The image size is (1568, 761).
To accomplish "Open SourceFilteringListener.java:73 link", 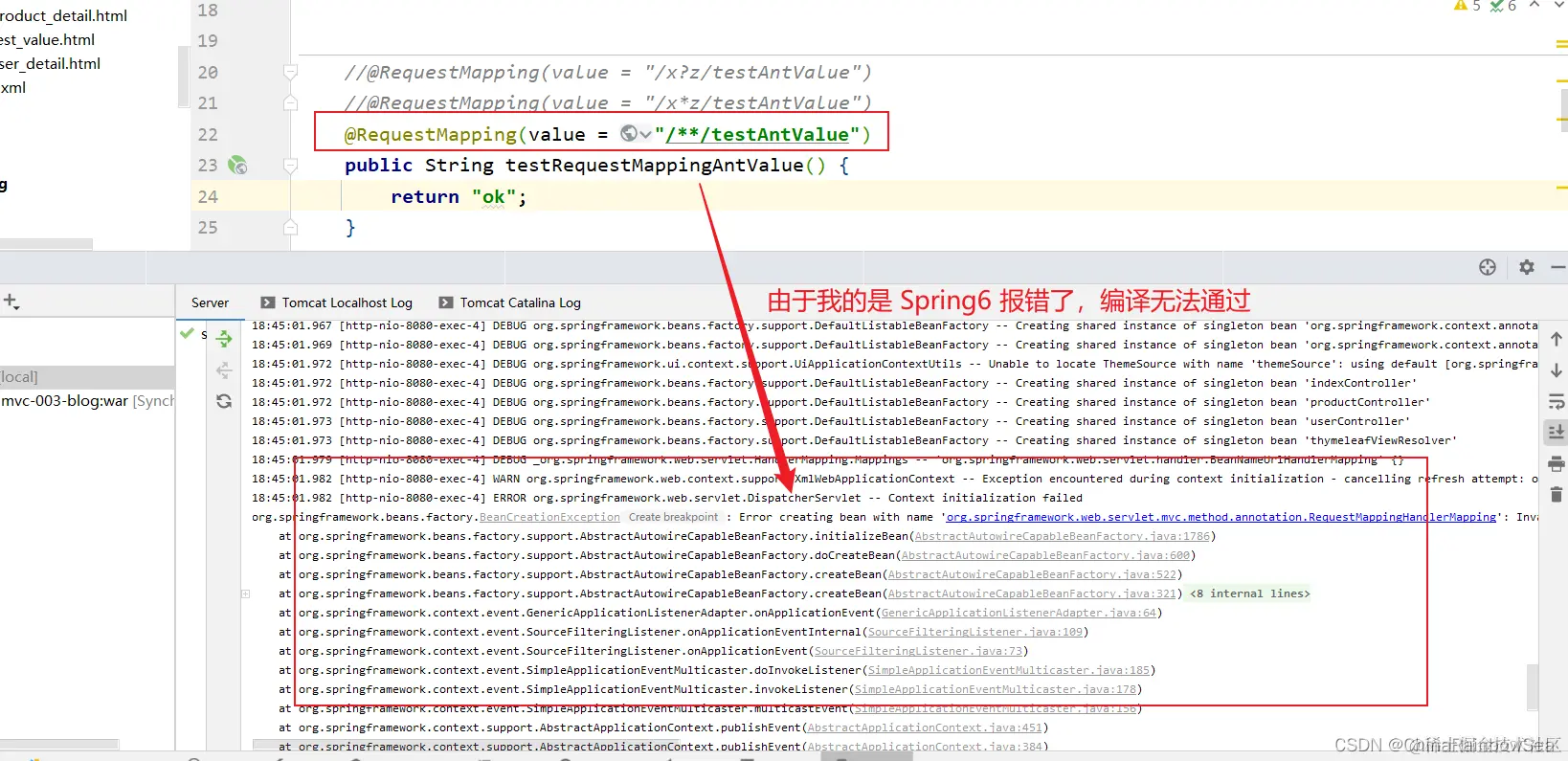I will click(919, 651).
